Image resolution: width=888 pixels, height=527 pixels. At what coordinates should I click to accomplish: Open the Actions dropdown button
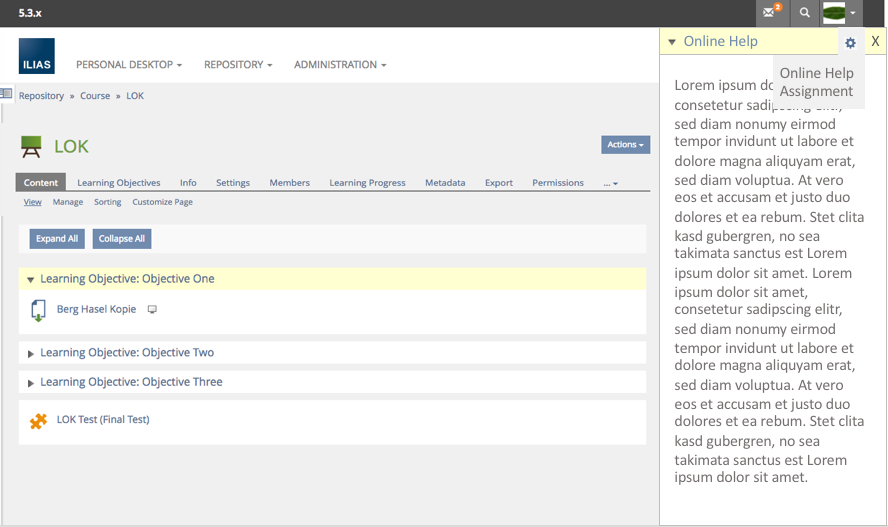tap(625, 145)
